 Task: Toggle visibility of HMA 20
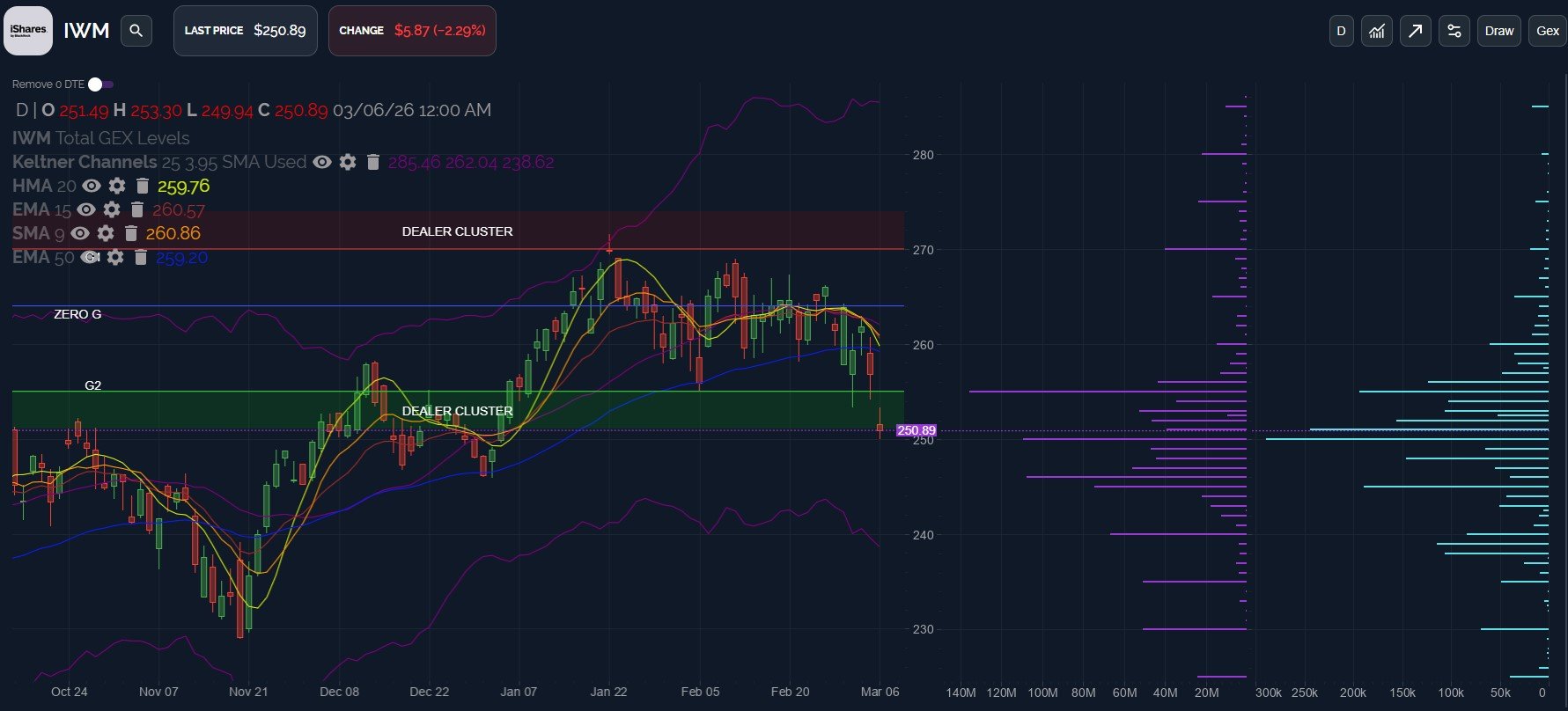[92, 186]
